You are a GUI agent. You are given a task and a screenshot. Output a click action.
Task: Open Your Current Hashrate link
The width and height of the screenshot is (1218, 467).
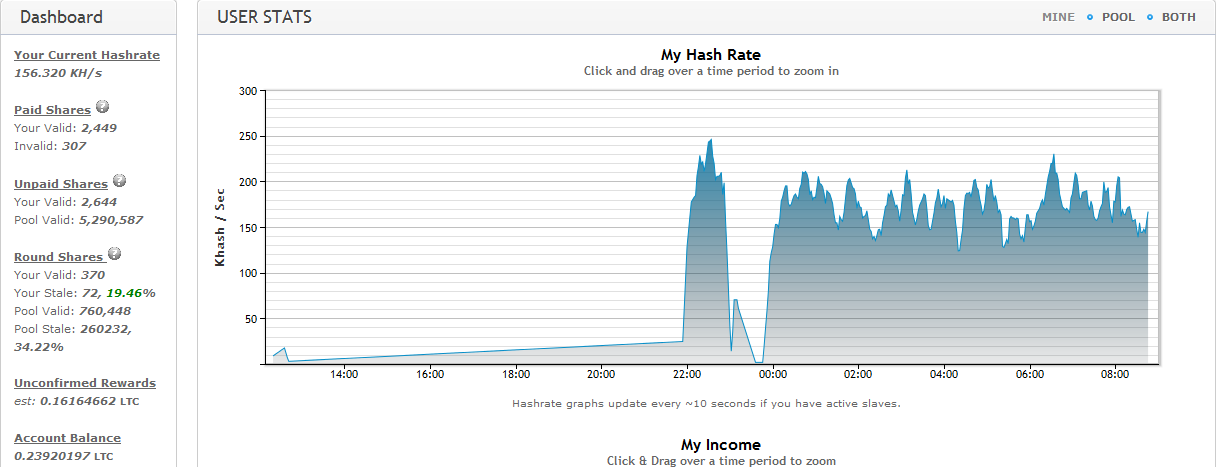point(87,55)
